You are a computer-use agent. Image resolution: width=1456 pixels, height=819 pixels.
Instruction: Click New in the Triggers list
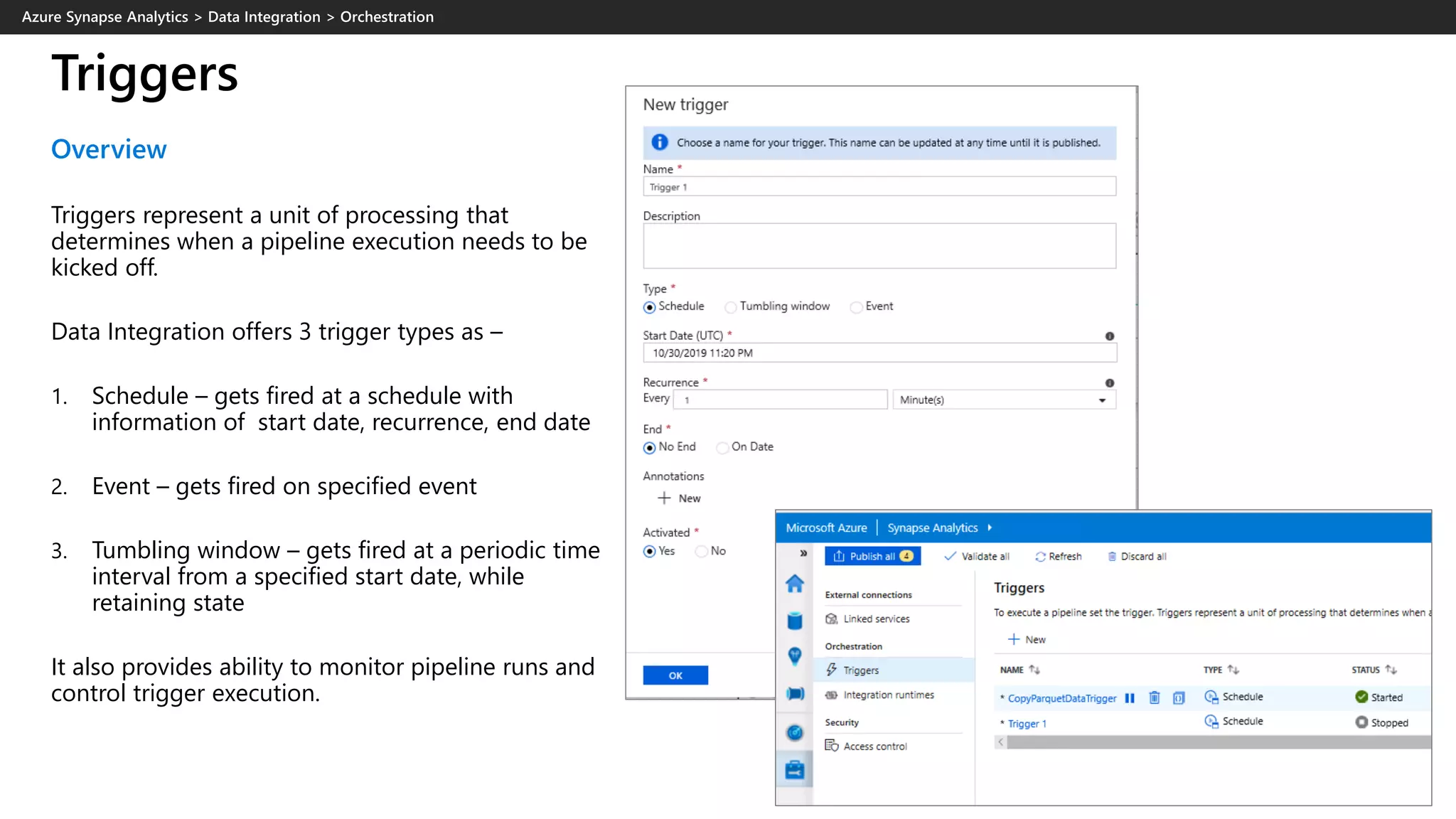point(1027,640)
